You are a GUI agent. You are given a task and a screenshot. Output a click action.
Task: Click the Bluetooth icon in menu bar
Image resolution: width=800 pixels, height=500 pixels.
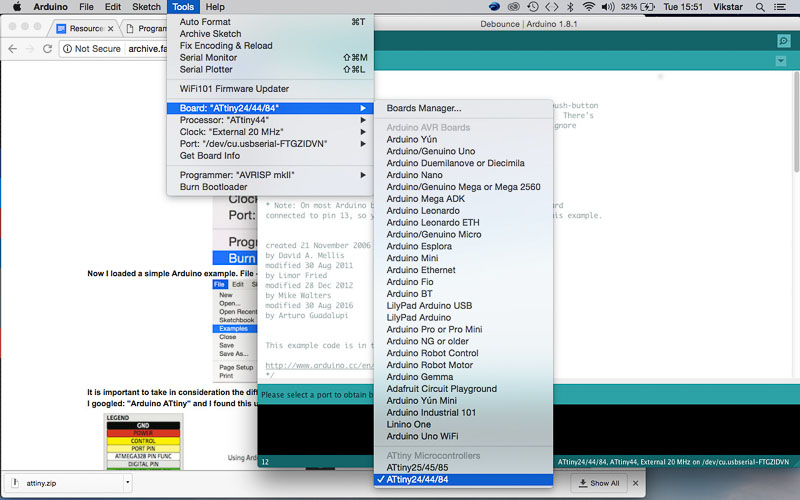tap(571, 7)
